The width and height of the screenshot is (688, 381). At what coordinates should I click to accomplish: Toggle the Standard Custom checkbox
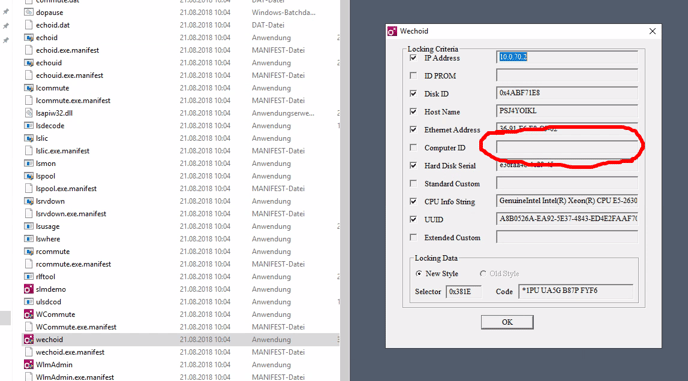coord(413,183)
